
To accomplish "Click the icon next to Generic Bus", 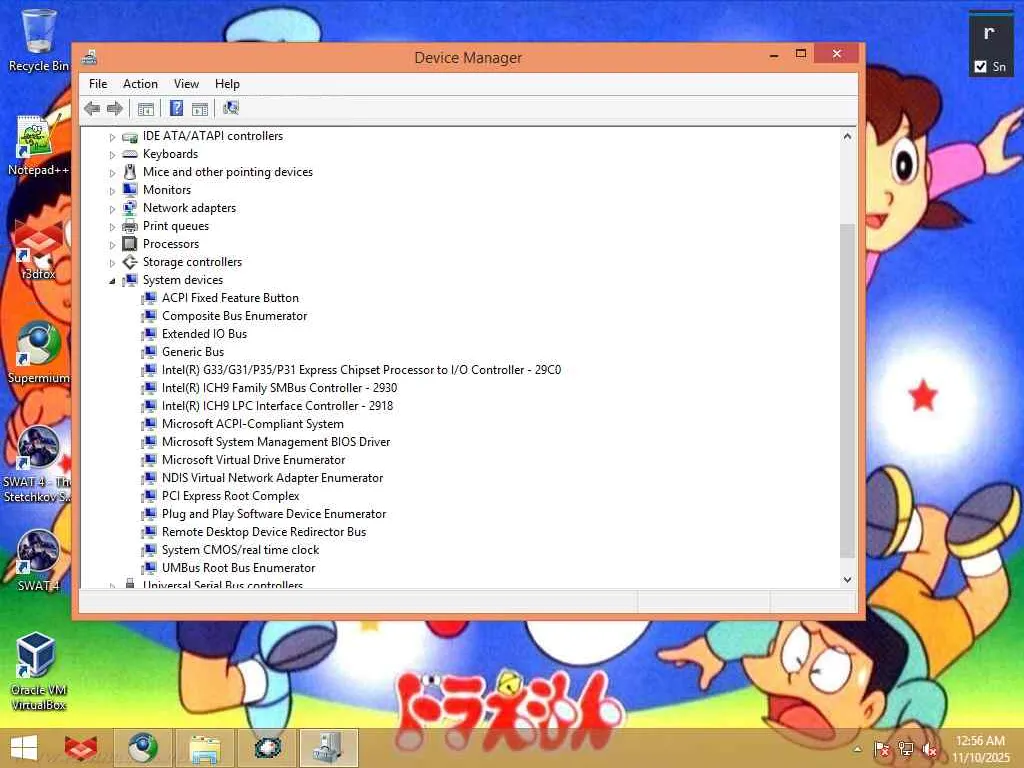I will [x=150, y=352].
